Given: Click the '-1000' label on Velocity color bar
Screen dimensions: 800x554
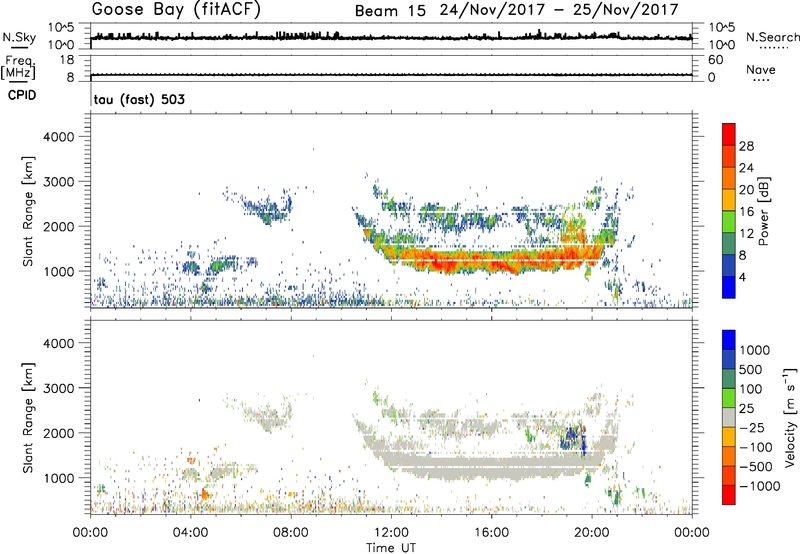Looking at the screenshot, I should pyautogui.click(x=760, y=486).
